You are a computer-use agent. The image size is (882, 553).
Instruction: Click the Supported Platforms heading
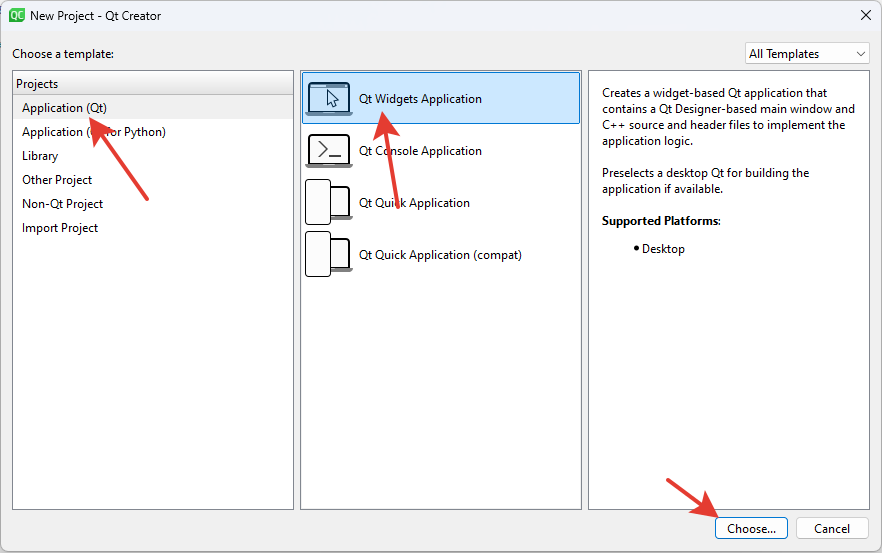[x=661, y=221]
